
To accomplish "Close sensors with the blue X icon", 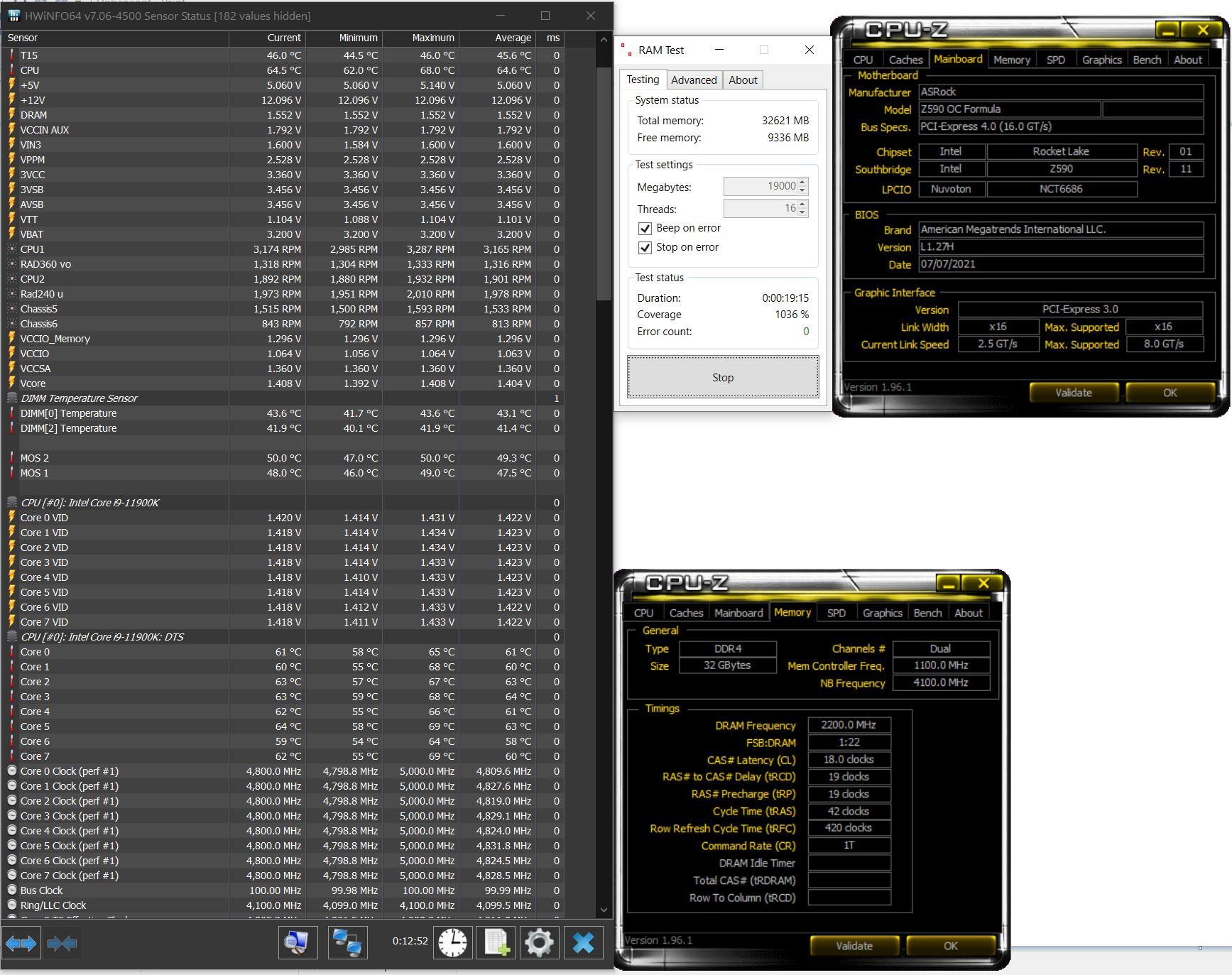I will [x=583, y=943].
